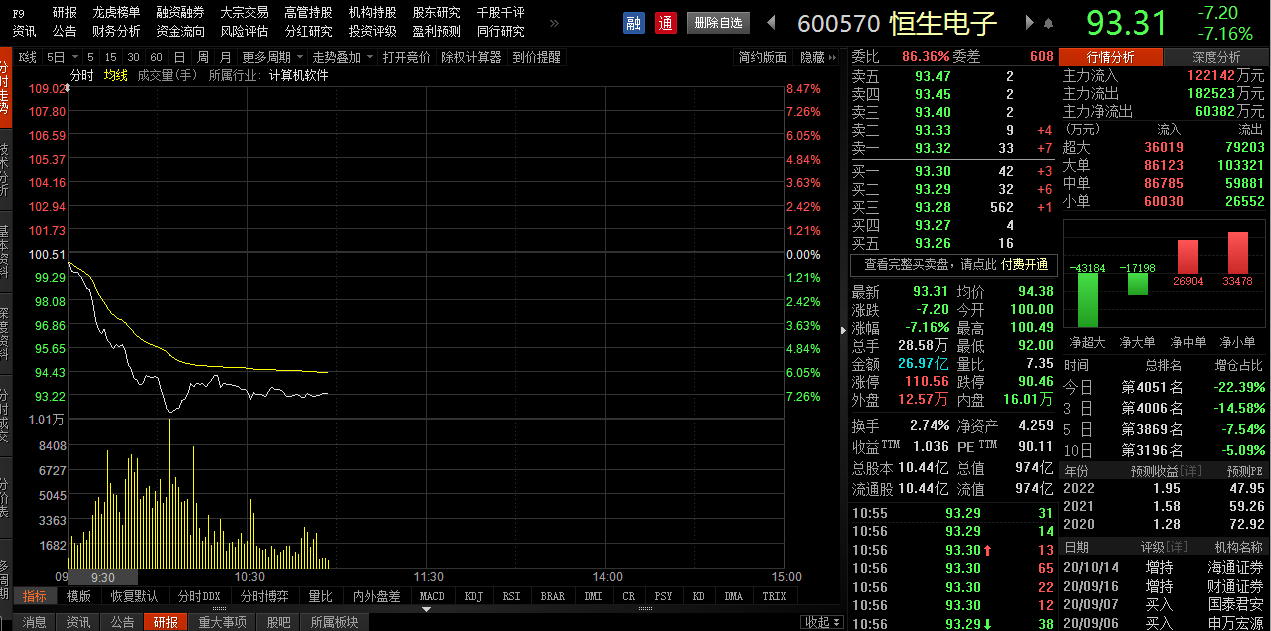
Task: Open the 融资融券 menu item
Action: pyautogui.click(x=180, y=13)
